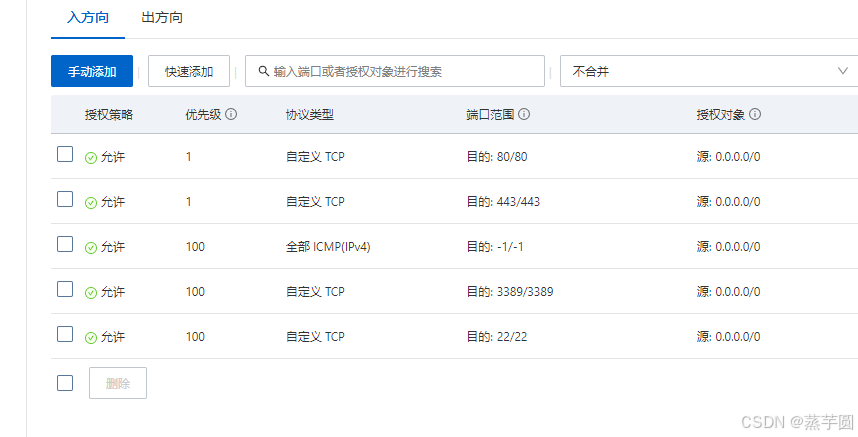Click the green allow icon in the ICMP row
The image size is (858, 437).
coord(91,248)
